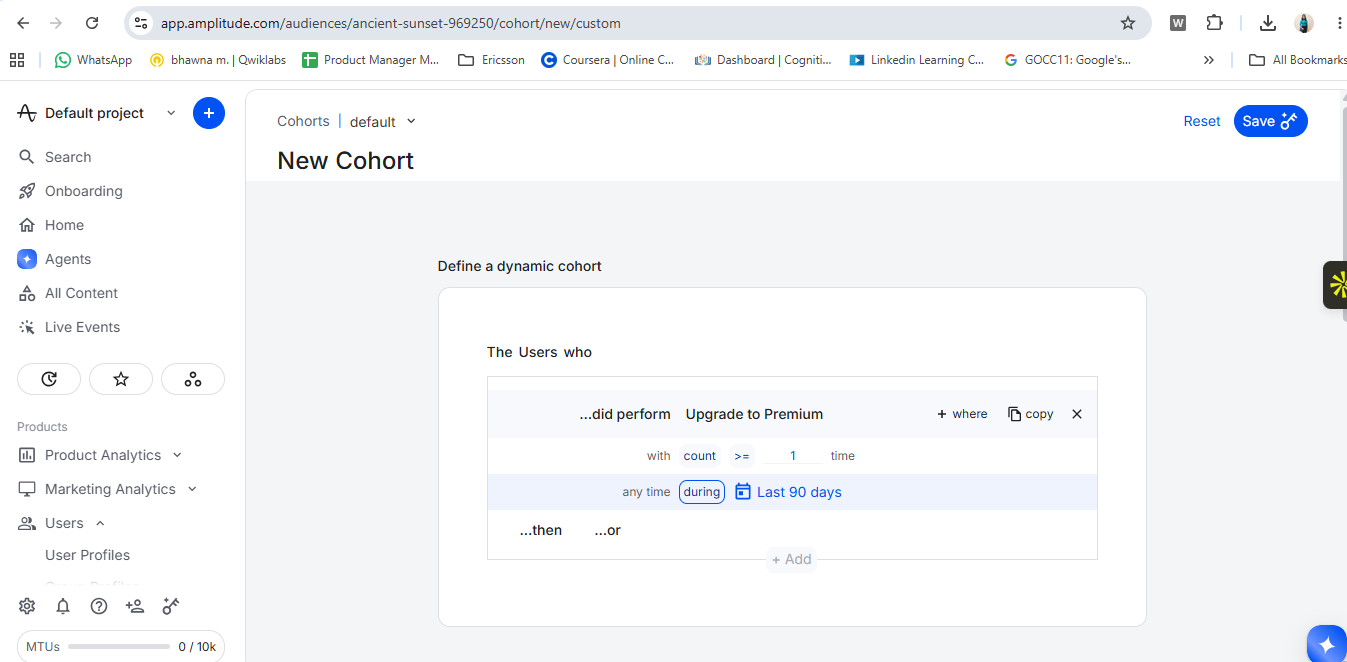This screenshot has width=1347, height=662.
Task: Remove the condition with X icon
Action: [x=1077, y=414]
